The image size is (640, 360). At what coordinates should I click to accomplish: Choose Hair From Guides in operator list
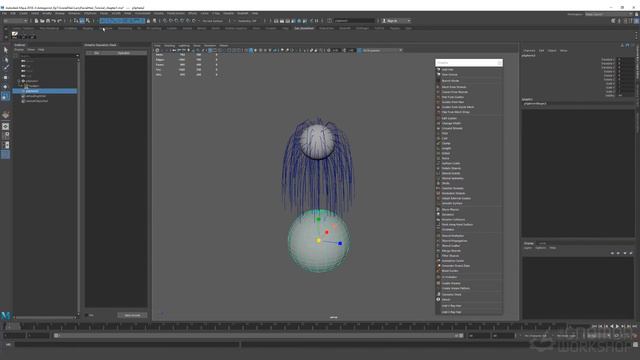[x=453, y=97]
